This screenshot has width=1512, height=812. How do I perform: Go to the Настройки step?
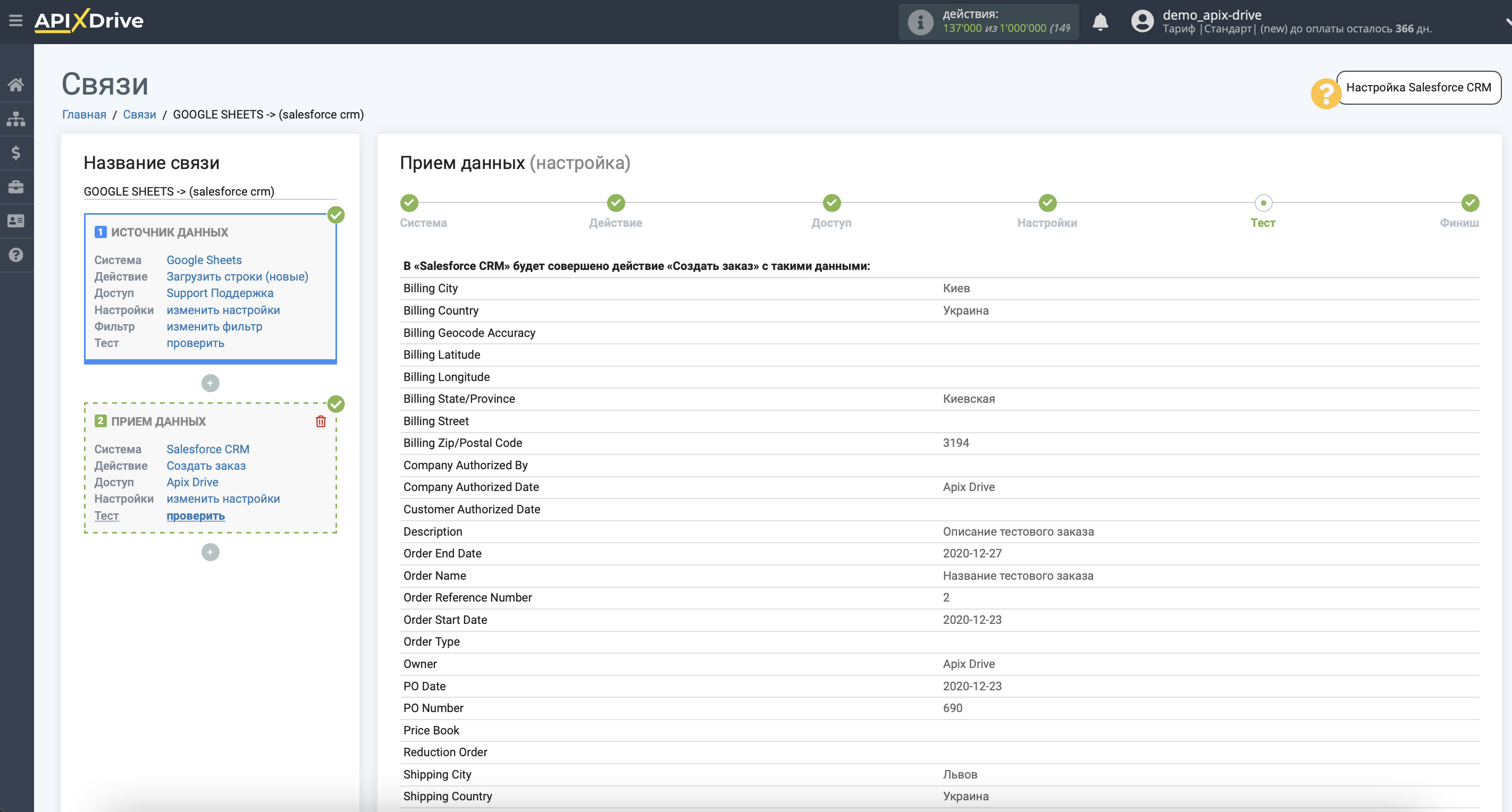(1047, 202)
